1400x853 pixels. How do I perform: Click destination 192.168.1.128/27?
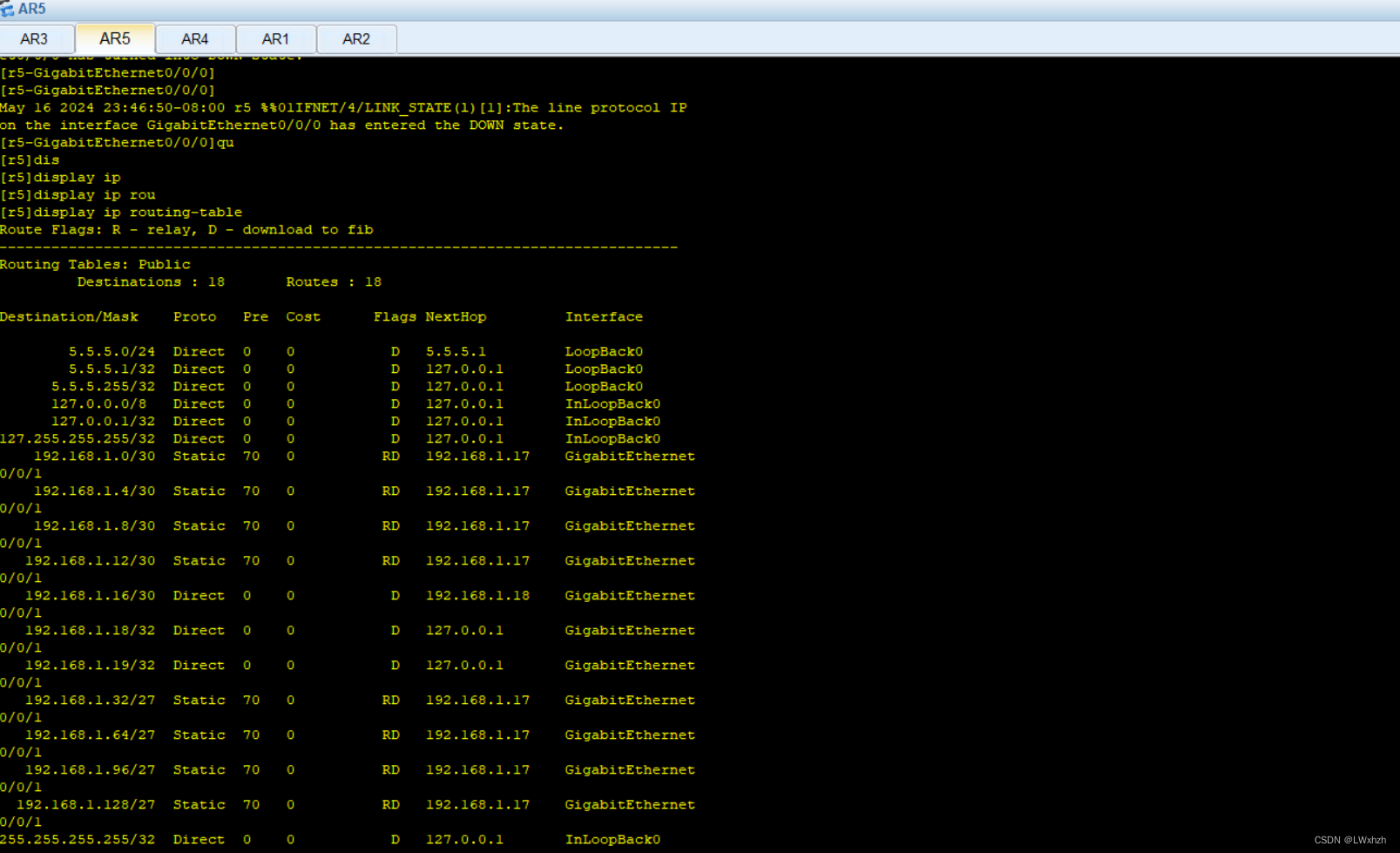click(85, 805)
